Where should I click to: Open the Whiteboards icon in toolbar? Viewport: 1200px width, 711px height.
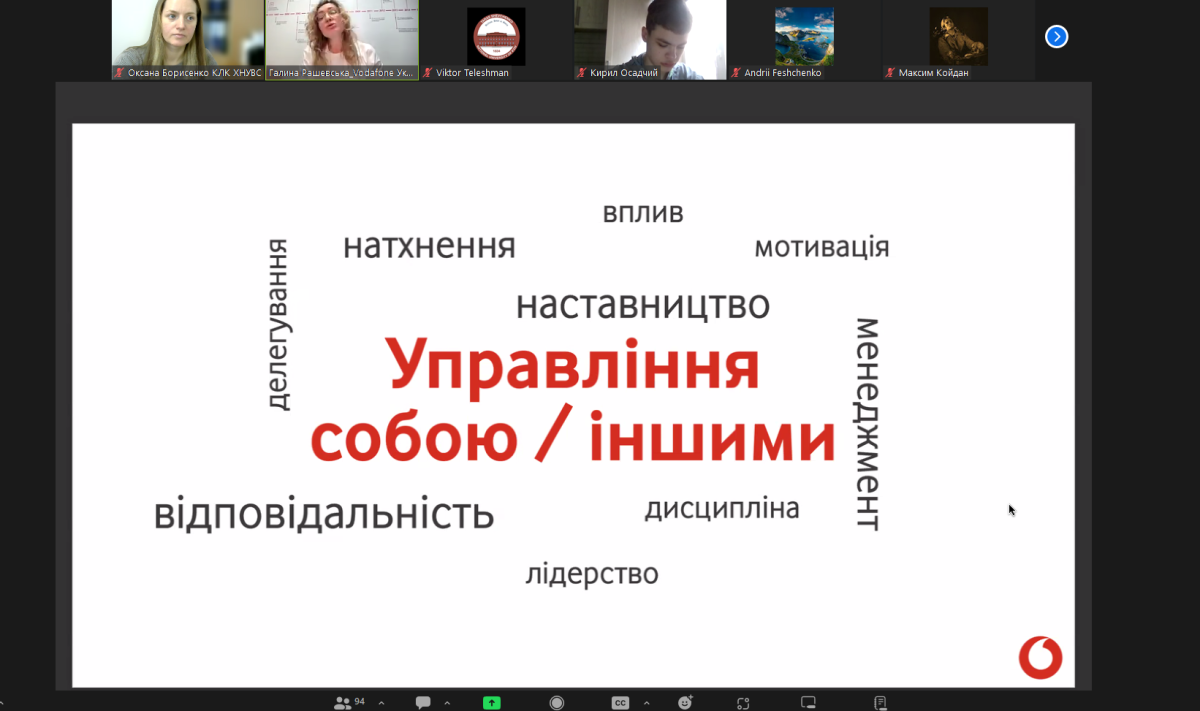pos(809,702)
